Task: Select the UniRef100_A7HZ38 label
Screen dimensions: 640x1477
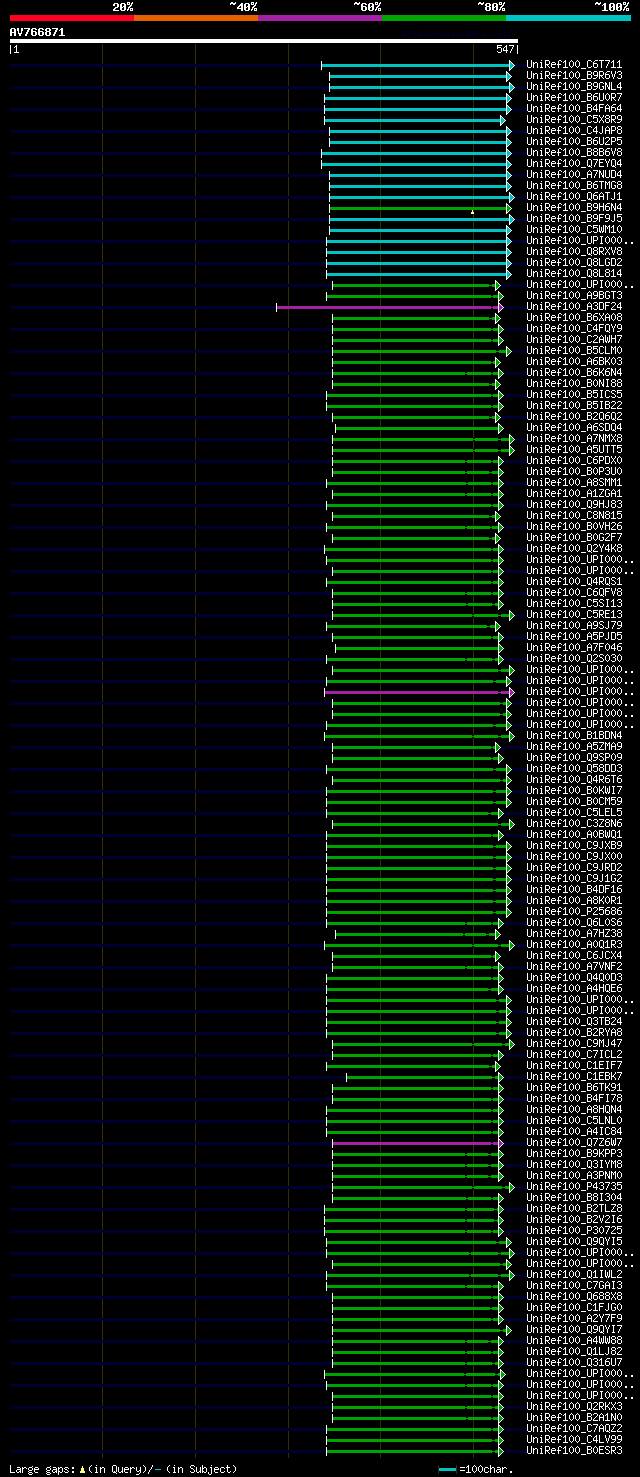Action: tap(574, 934)
